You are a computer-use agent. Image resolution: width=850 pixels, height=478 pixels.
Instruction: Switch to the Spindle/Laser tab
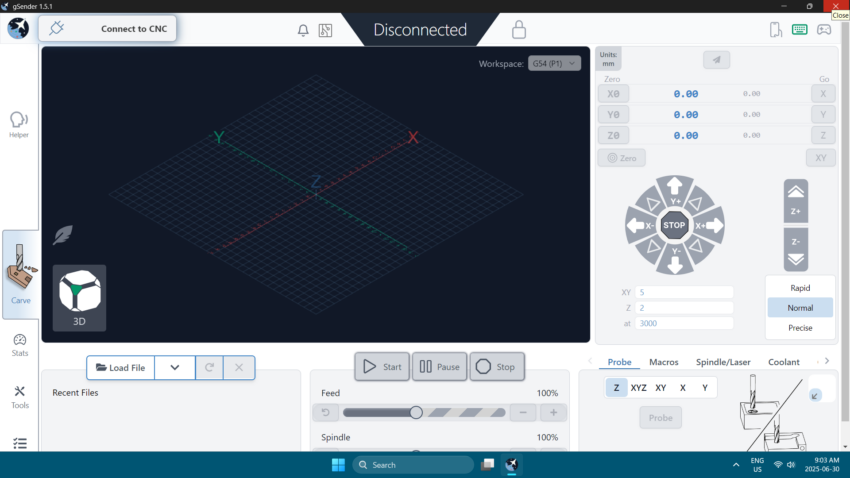coord(723,362)
